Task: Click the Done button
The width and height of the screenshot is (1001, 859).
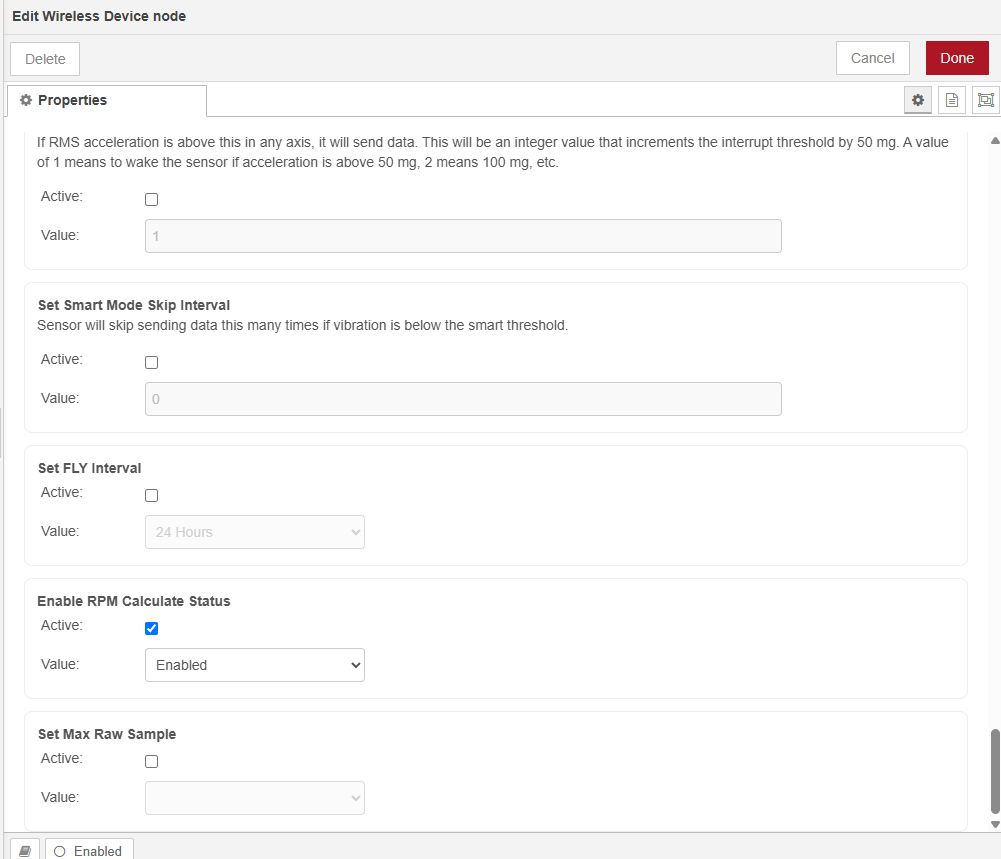Action: pos(956,58)
